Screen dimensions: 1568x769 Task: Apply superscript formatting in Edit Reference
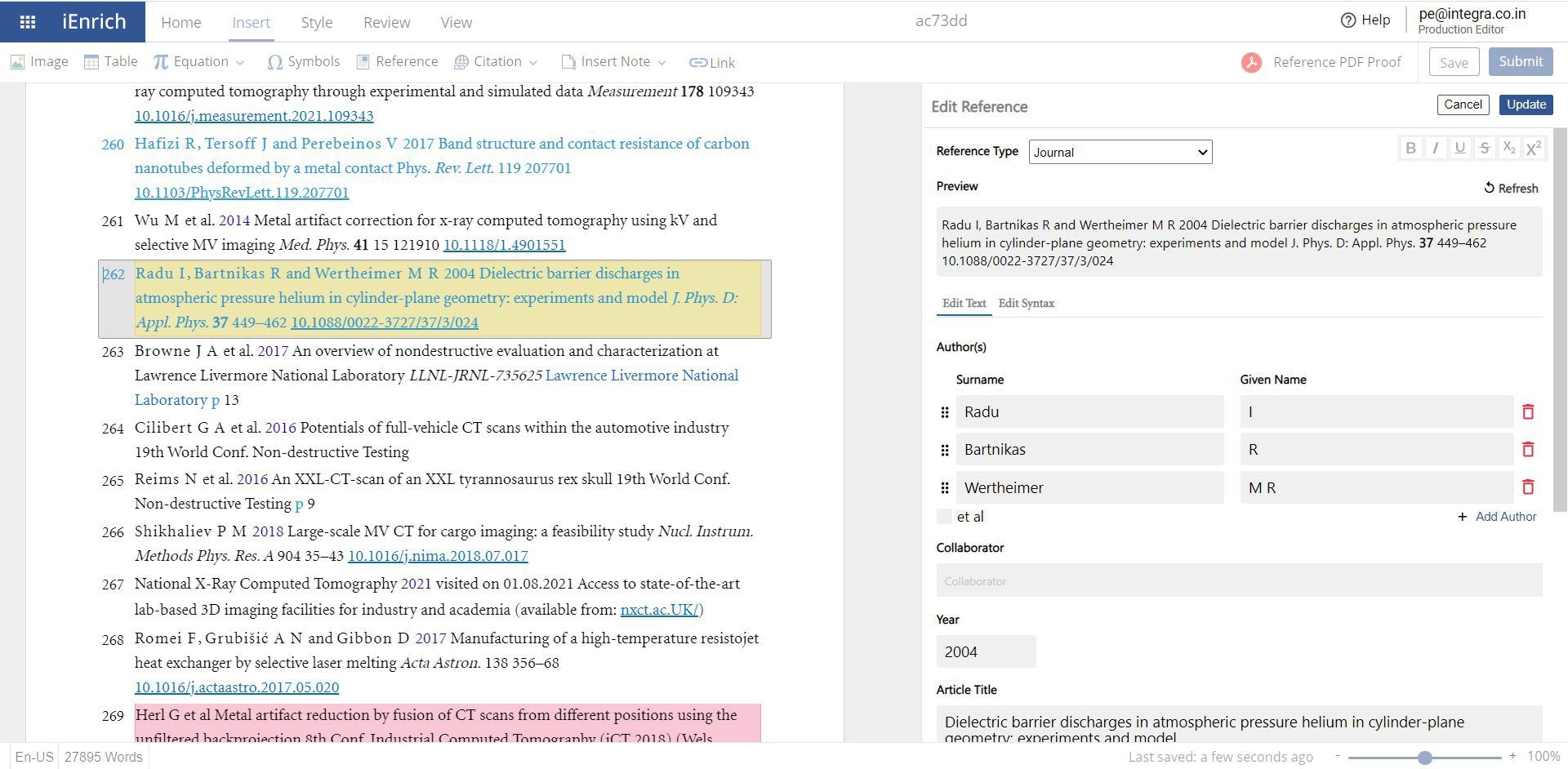pyautogui.click(x=1534, y=148)
